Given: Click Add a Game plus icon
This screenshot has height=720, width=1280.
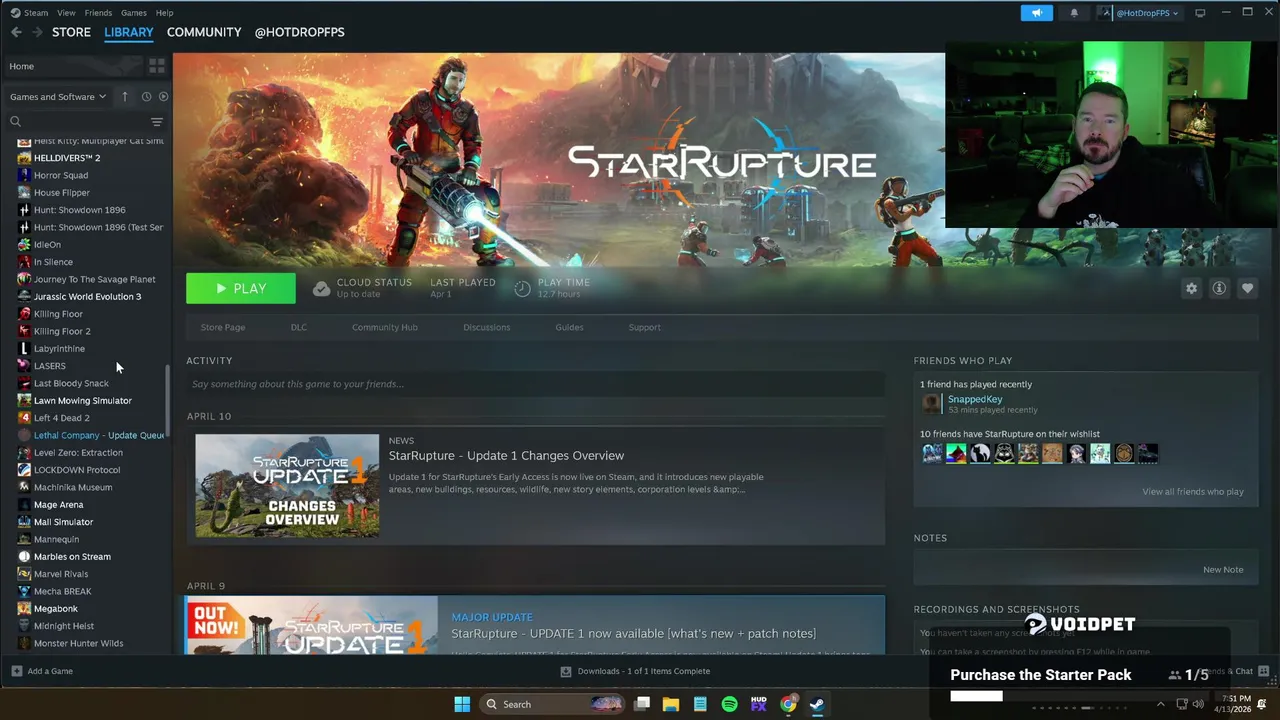Looking at the screenshot, I should (x=16, y=671).
